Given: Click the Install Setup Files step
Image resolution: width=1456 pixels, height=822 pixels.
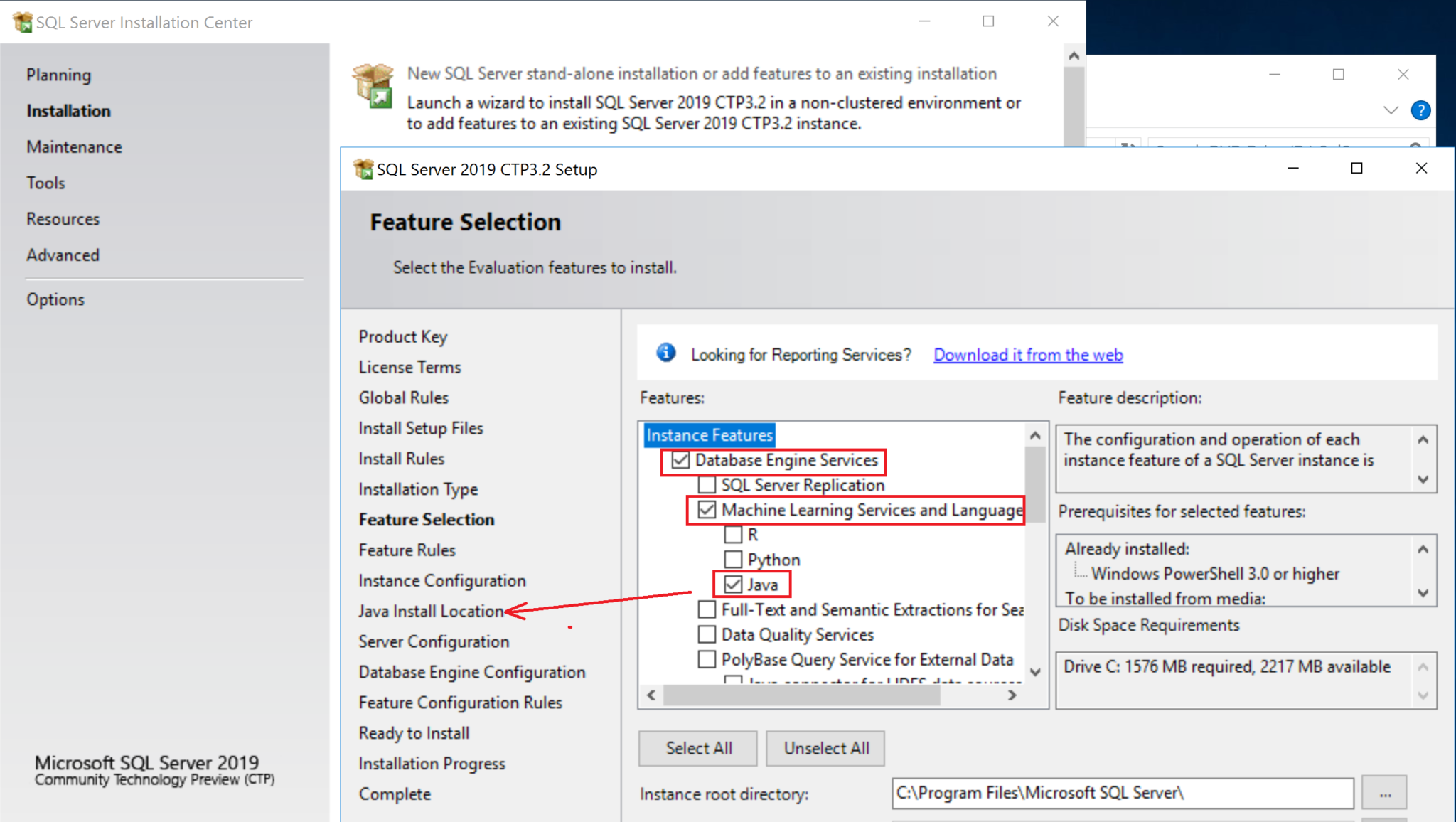Looking at the screenshot, I should point(421,429).
